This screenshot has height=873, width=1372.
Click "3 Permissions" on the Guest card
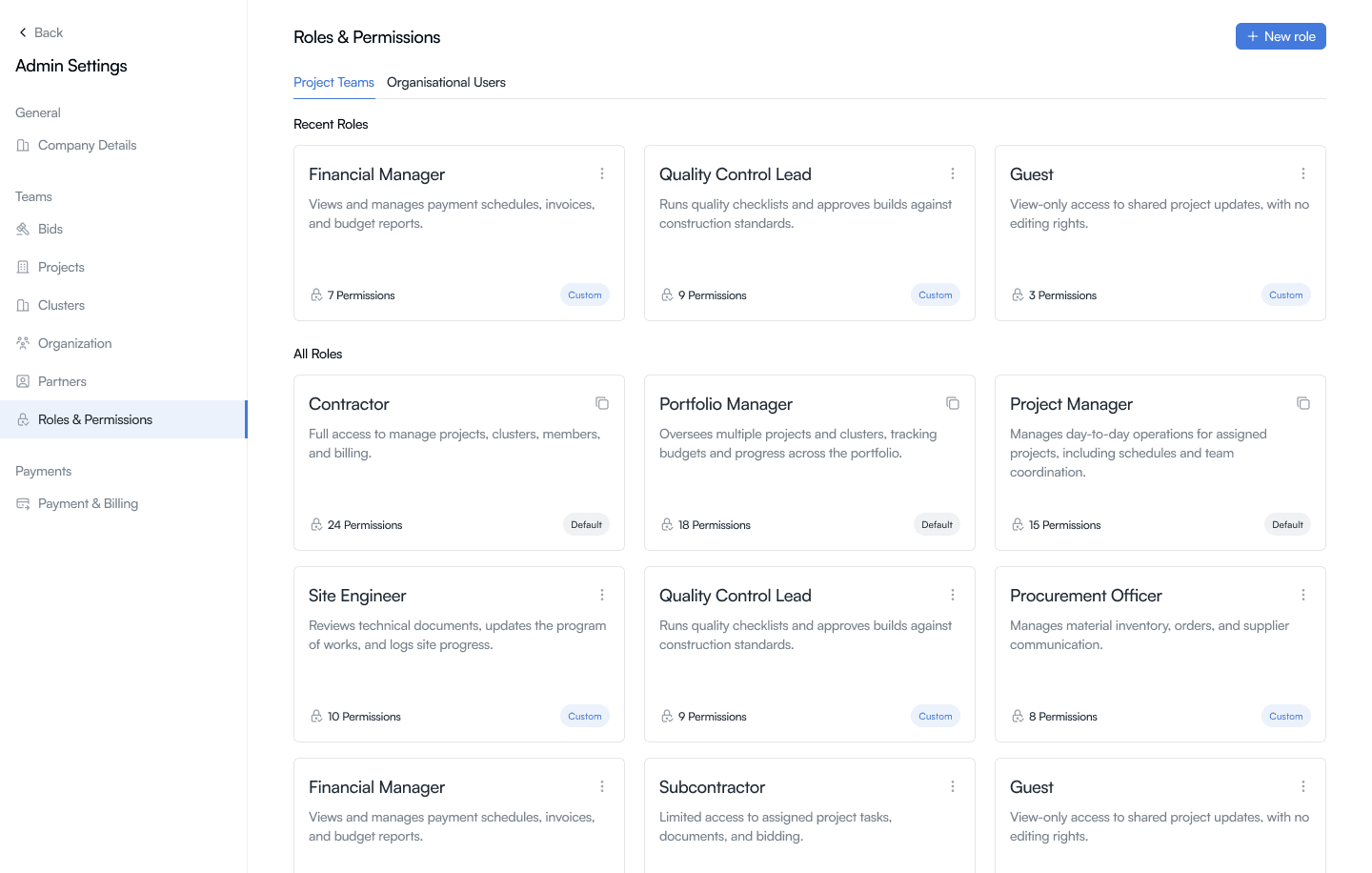pos(1062,295)
